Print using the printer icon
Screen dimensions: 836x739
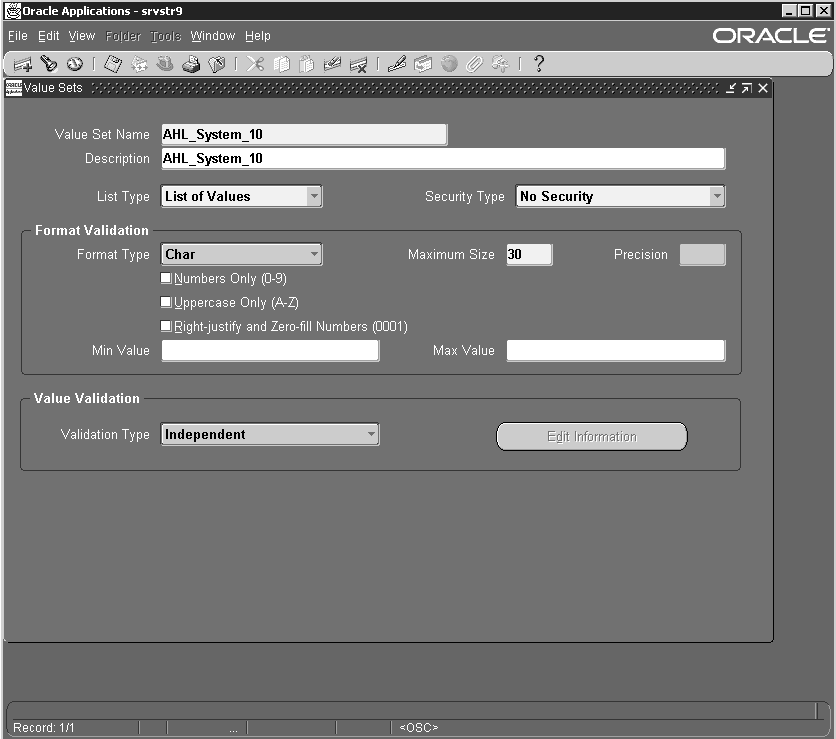click(x=191, y=64)
